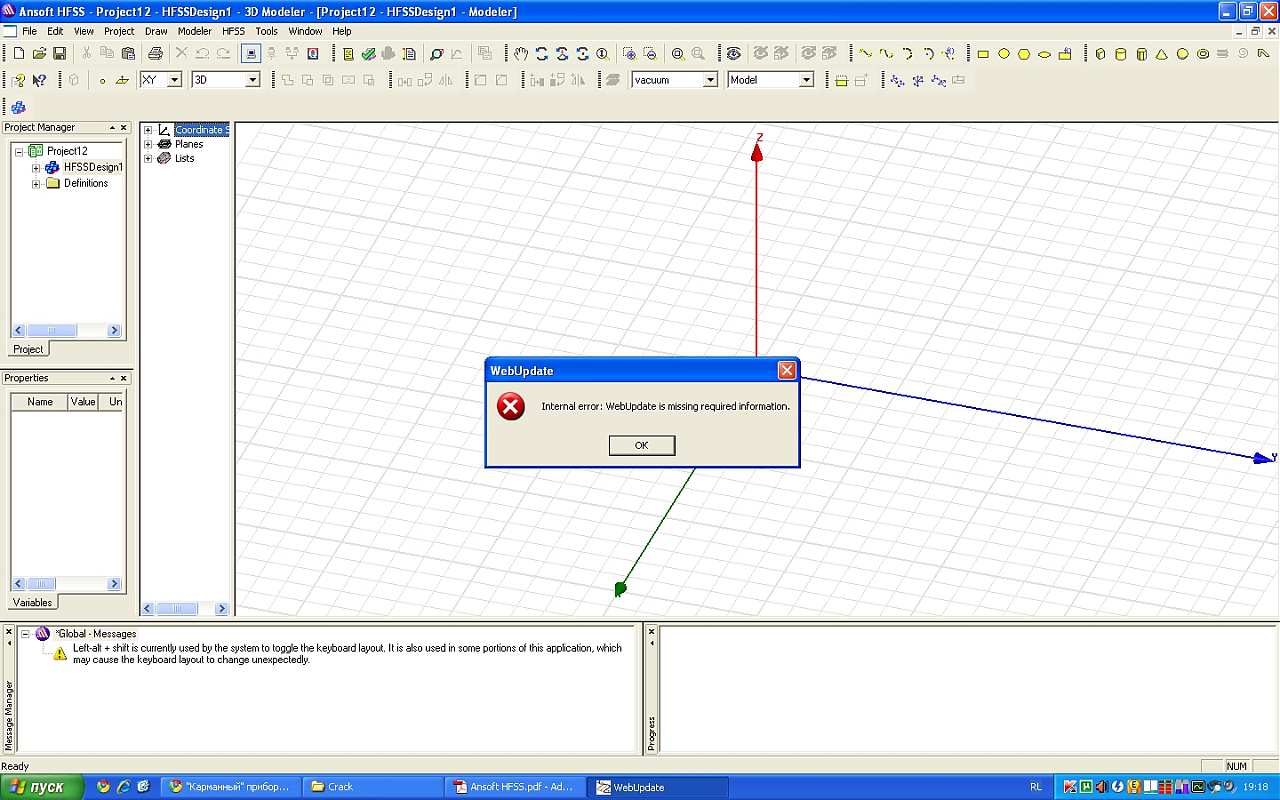The image size is (1280, 800).
Task: Open the HFSS menu
Action: (x=233, y=31)
